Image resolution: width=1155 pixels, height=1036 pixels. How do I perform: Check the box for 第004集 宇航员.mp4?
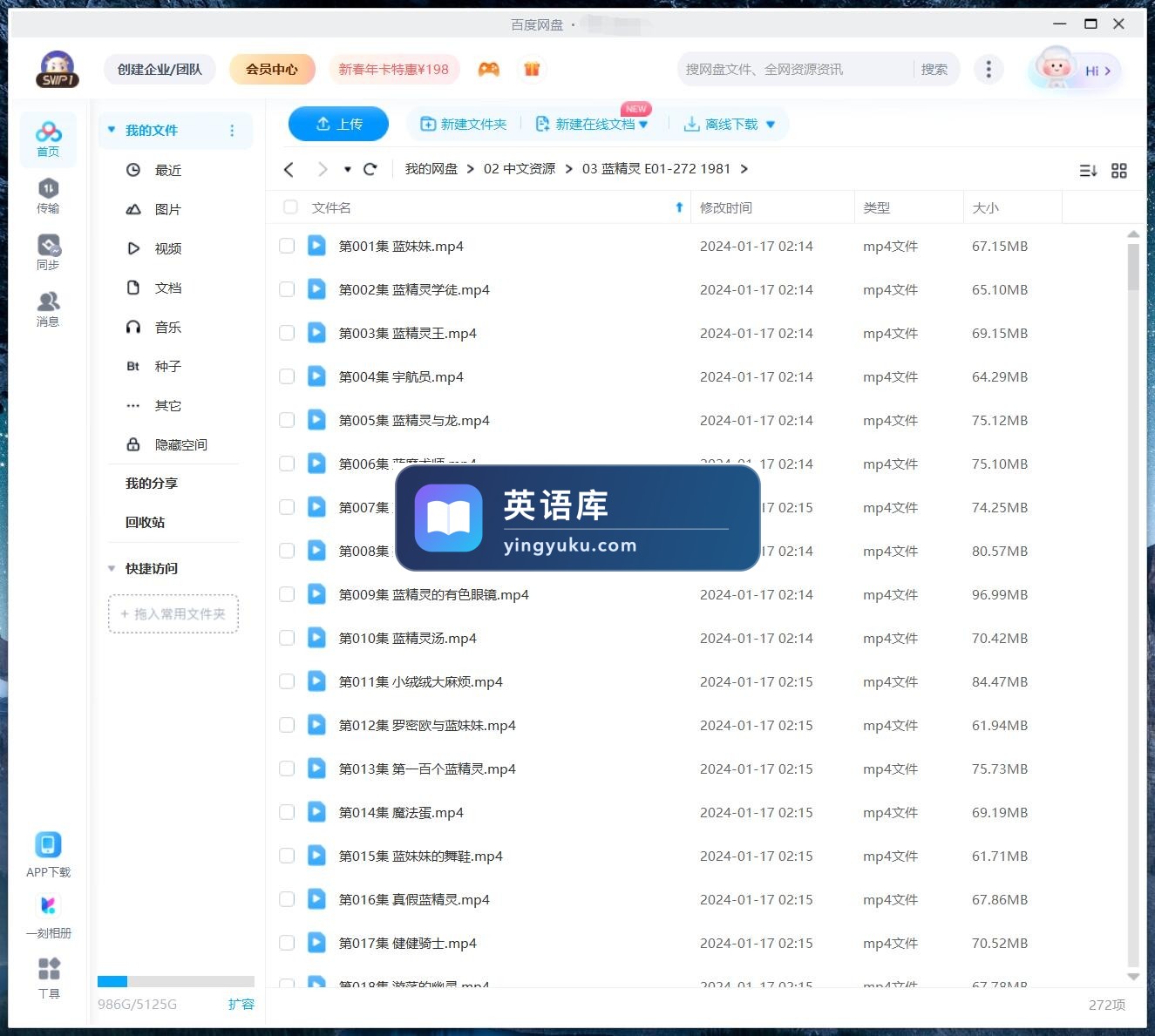coord(287,376)
